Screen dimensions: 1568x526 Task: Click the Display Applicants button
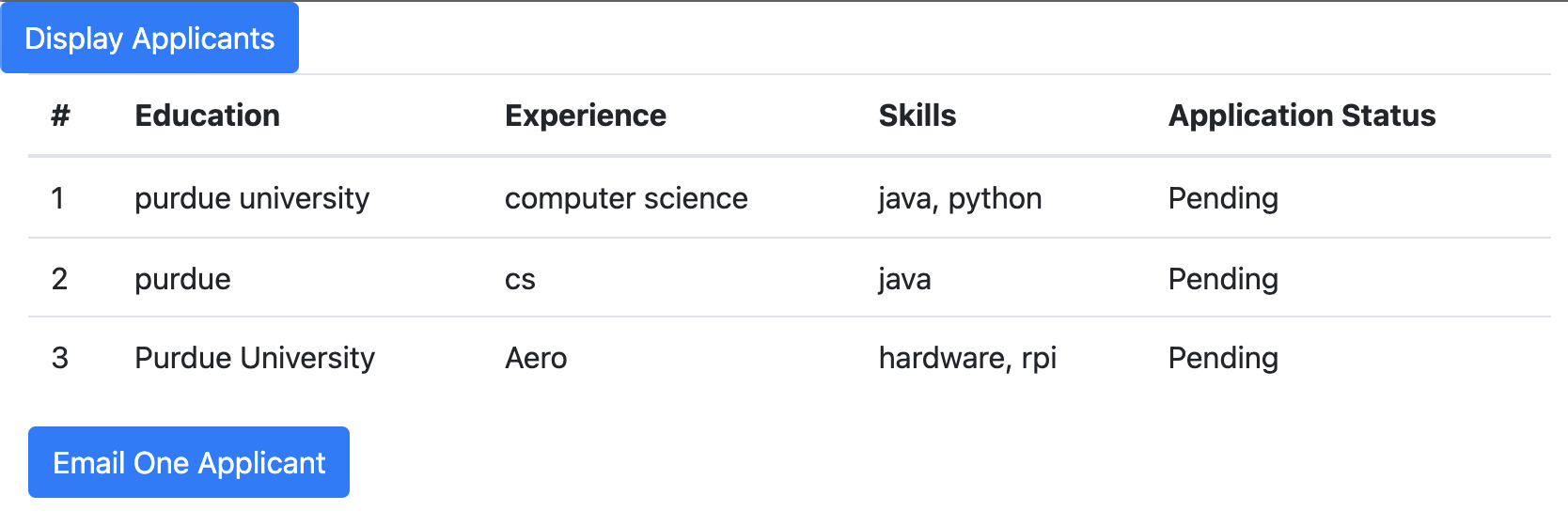[149, 39]
